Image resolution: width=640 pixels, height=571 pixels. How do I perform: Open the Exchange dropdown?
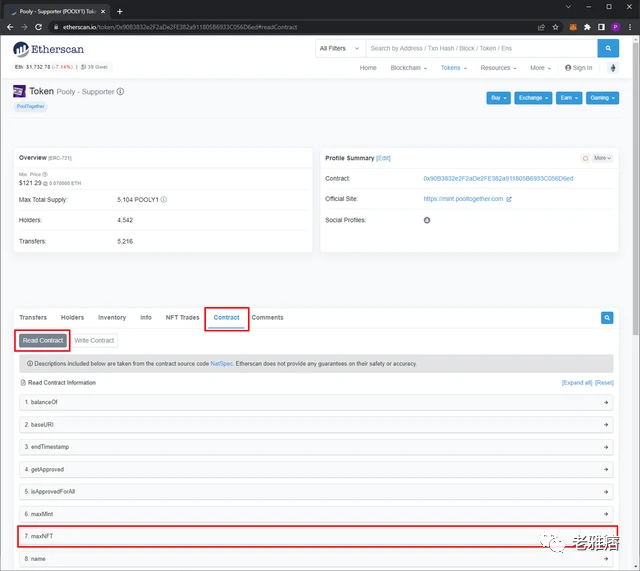pyautogui.click(x=533, y=98)
